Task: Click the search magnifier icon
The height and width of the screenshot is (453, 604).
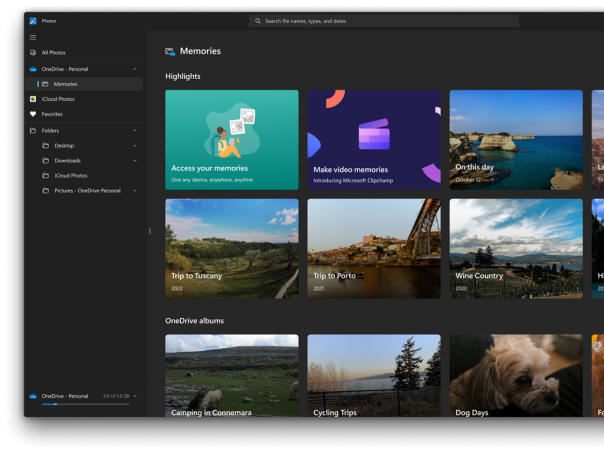Action: click(x=258, y=21)
